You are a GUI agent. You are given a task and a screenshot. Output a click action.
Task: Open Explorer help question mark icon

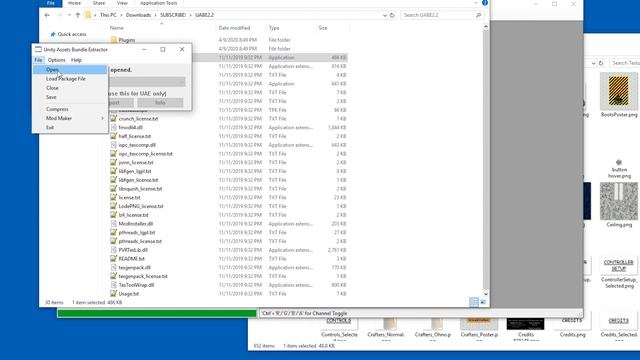pos(485,2)
